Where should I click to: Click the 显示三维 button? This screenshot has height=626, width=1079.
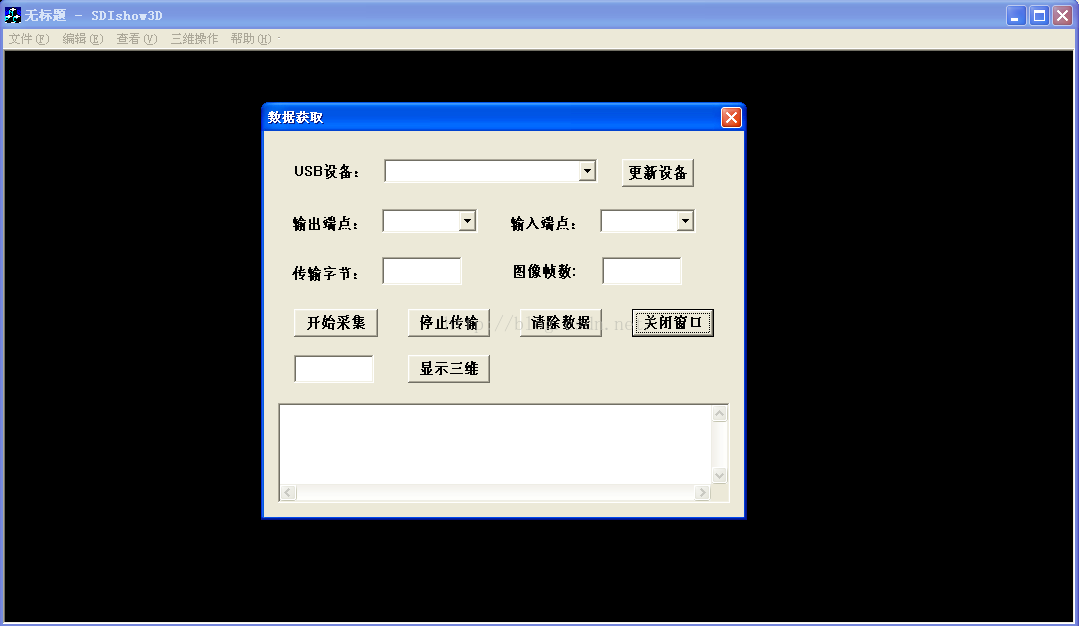pos(449,369)
